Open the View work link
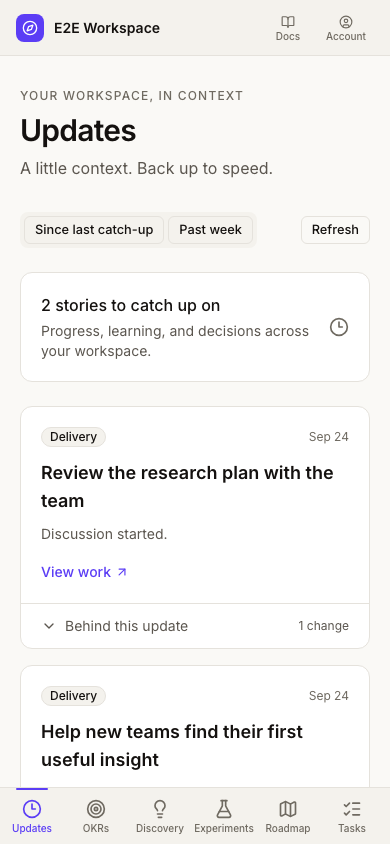 coord(84,572)
